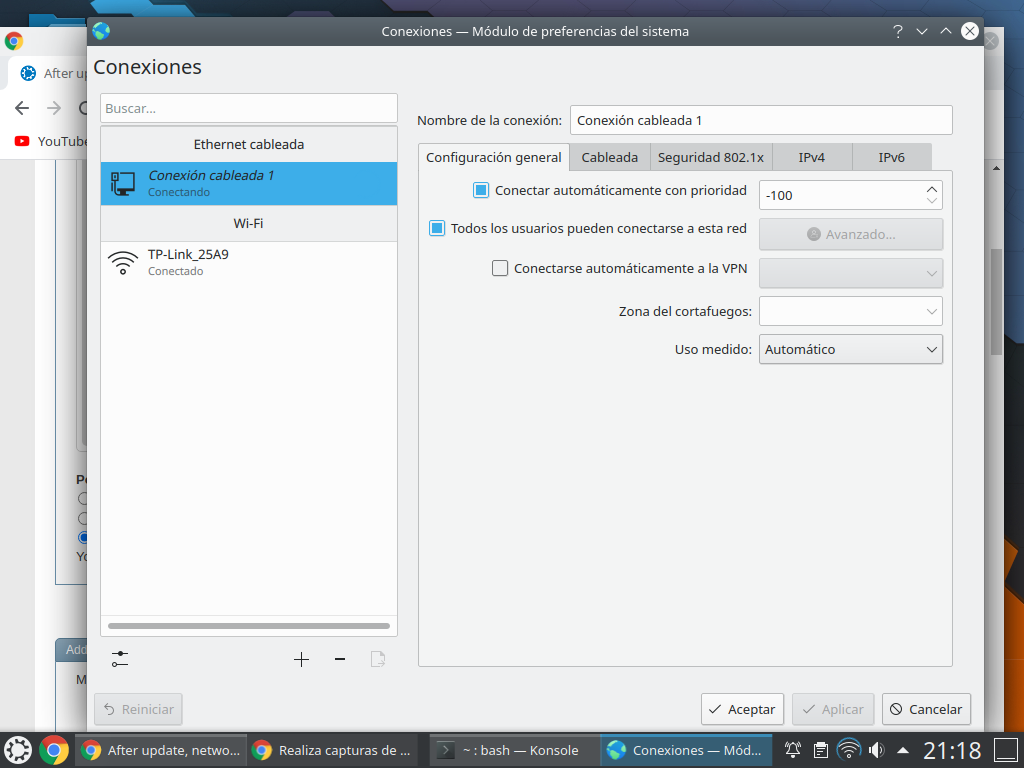Click the connection list horizontal scrollbar

[248, 626]
